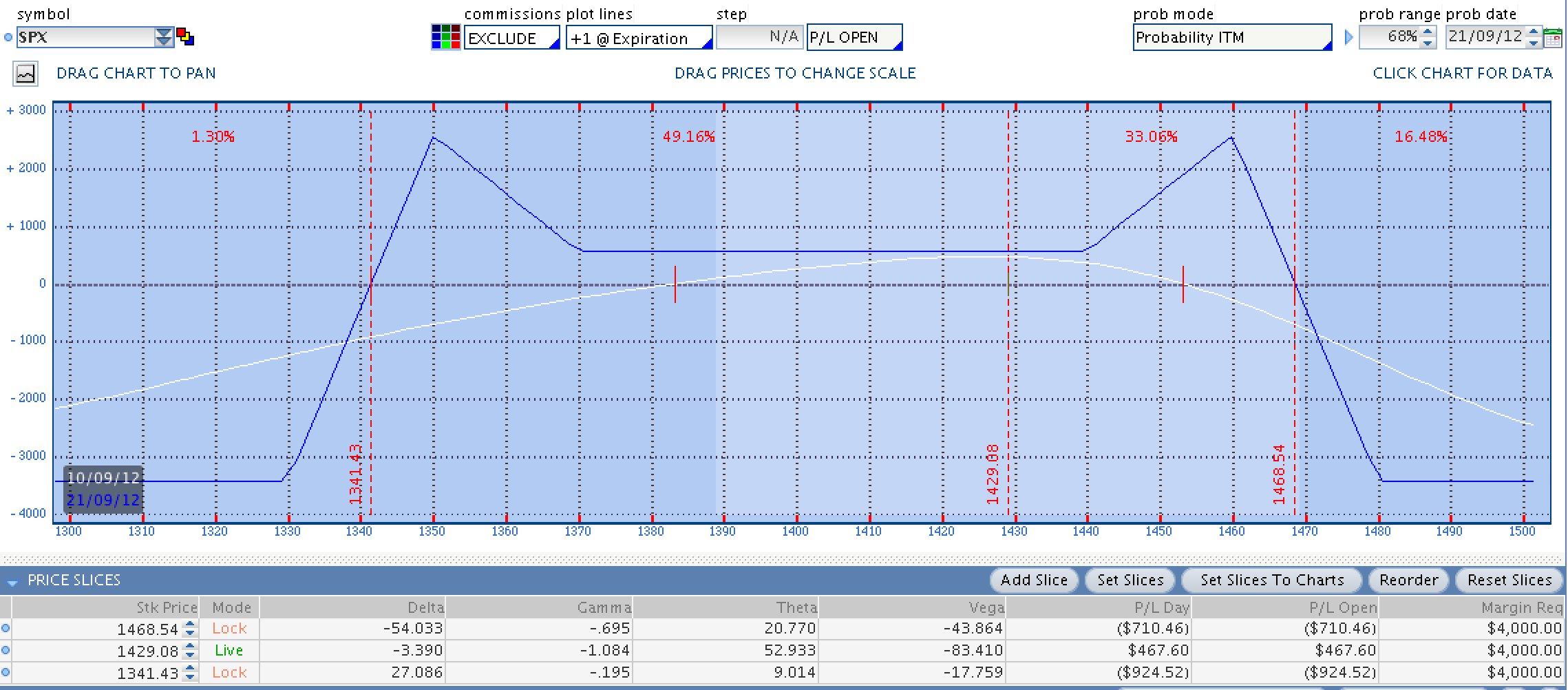Select the row marker dot for the 1341.43 slice

[x=6, y=672]
